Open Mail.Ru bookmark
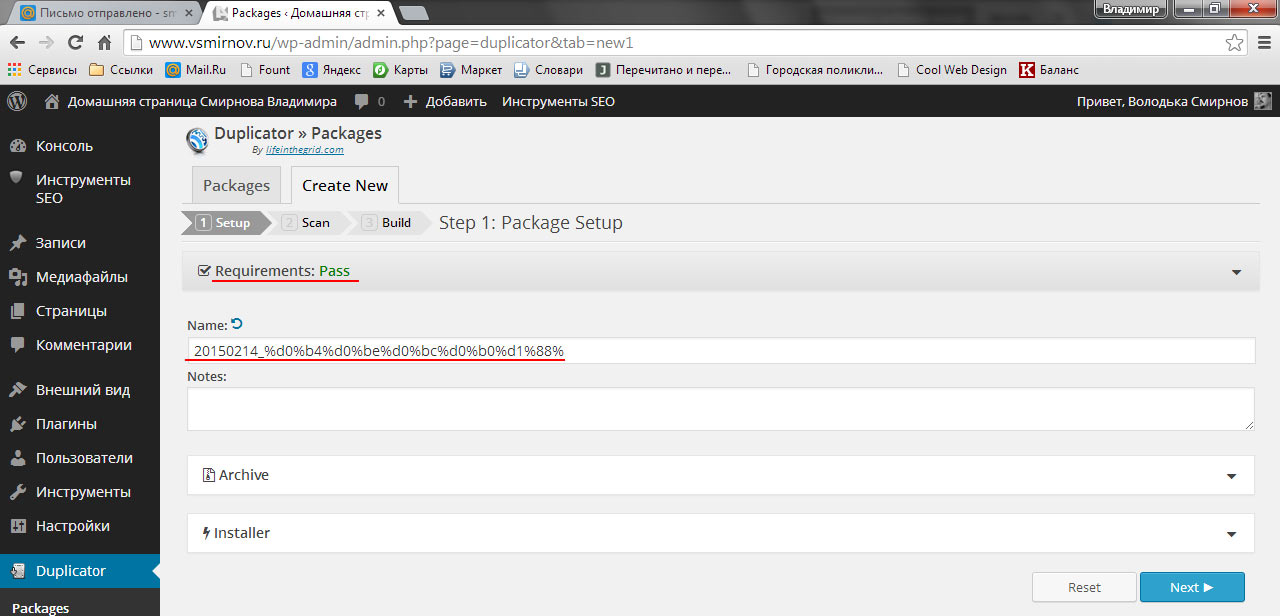This screenshot has height=616, width=1280. [x=196, y=70]
